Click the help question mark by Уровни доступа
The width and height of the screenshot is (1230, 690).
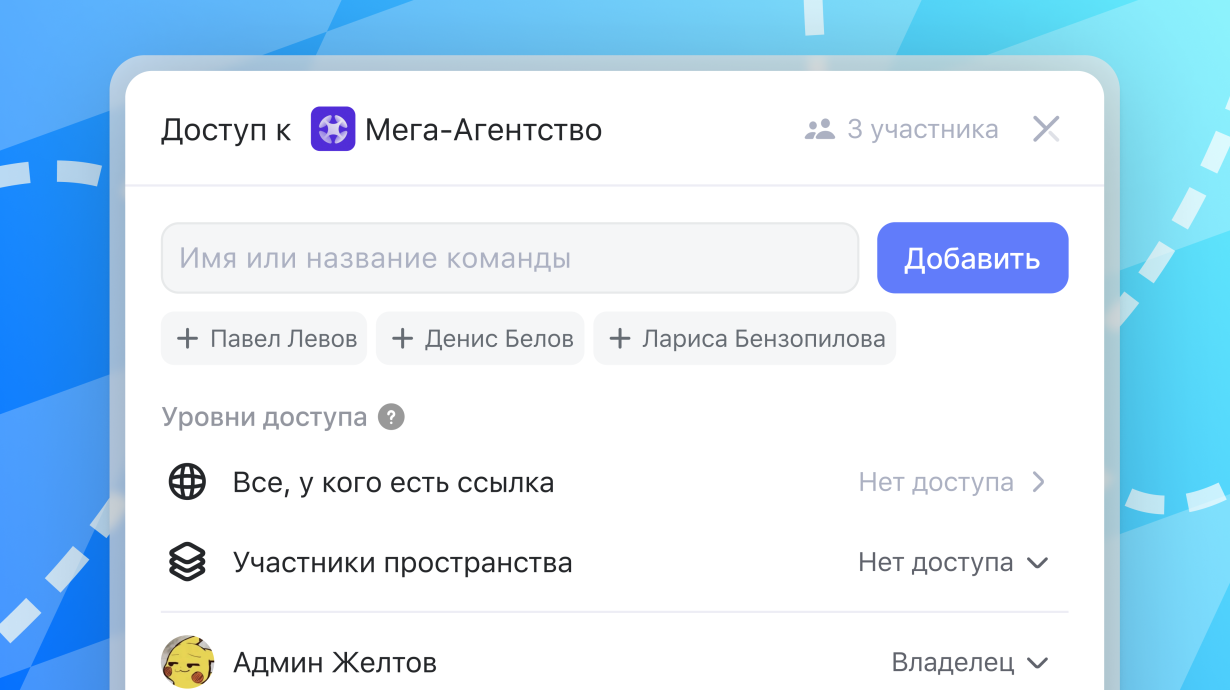tap(391, 417)
